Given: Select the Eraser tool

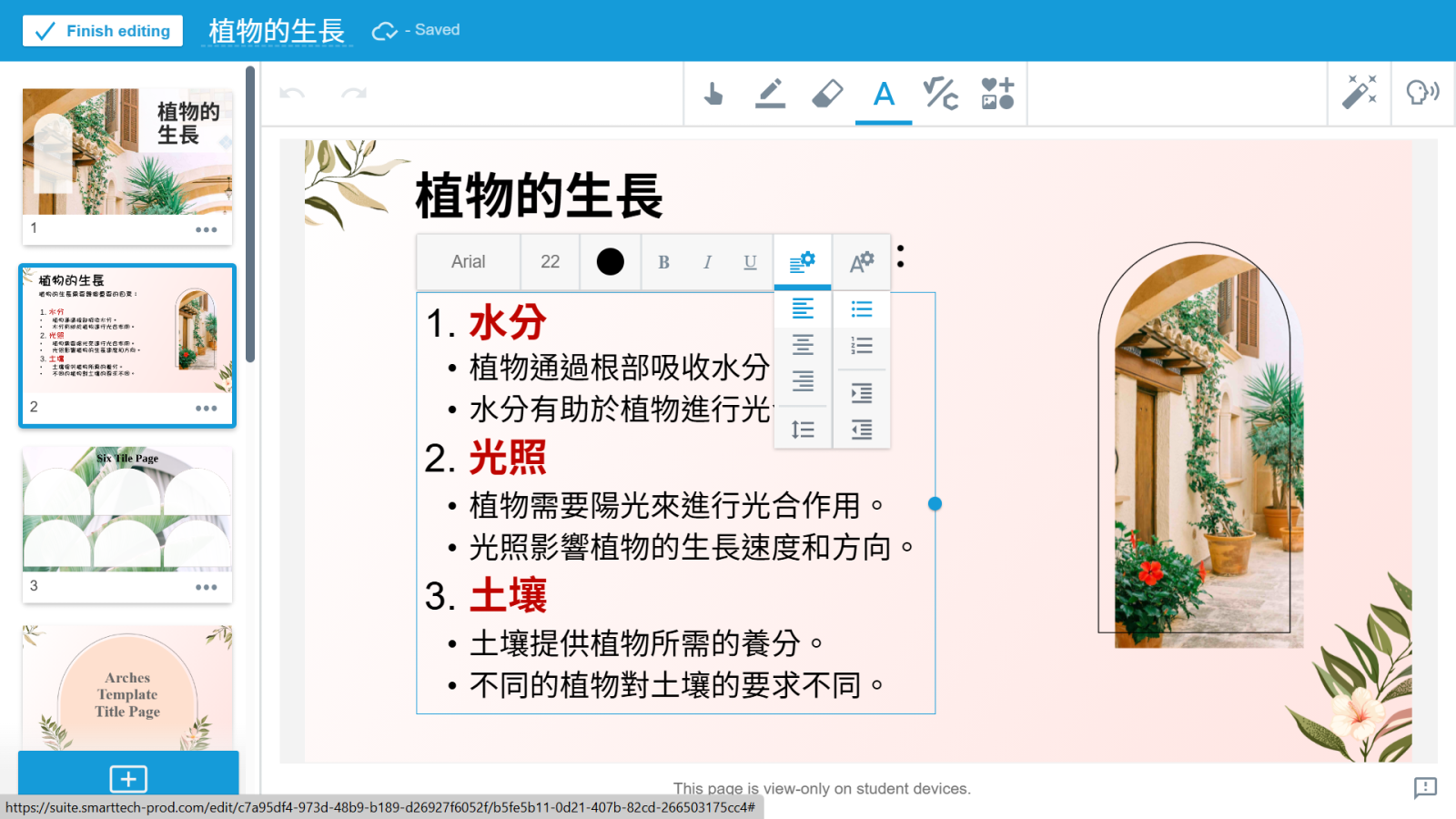Looking at the screenshot, I should click(826, 94).
